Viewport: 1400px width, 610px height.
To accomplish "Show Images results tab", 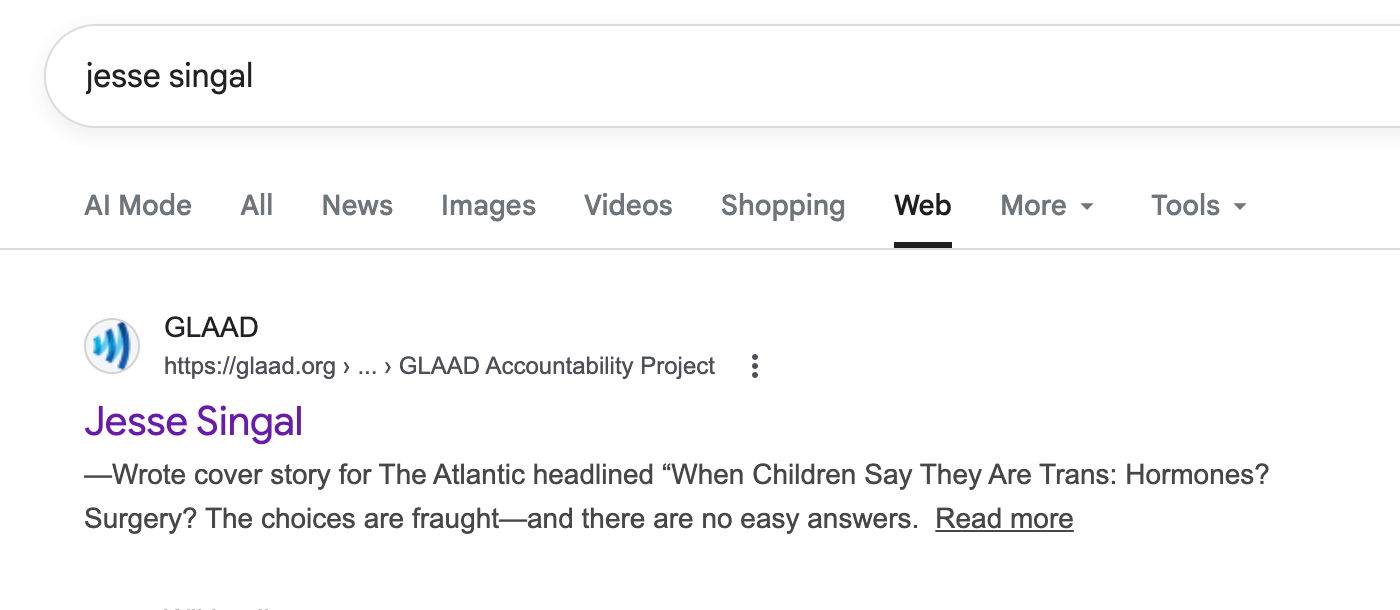I will 488,206.
